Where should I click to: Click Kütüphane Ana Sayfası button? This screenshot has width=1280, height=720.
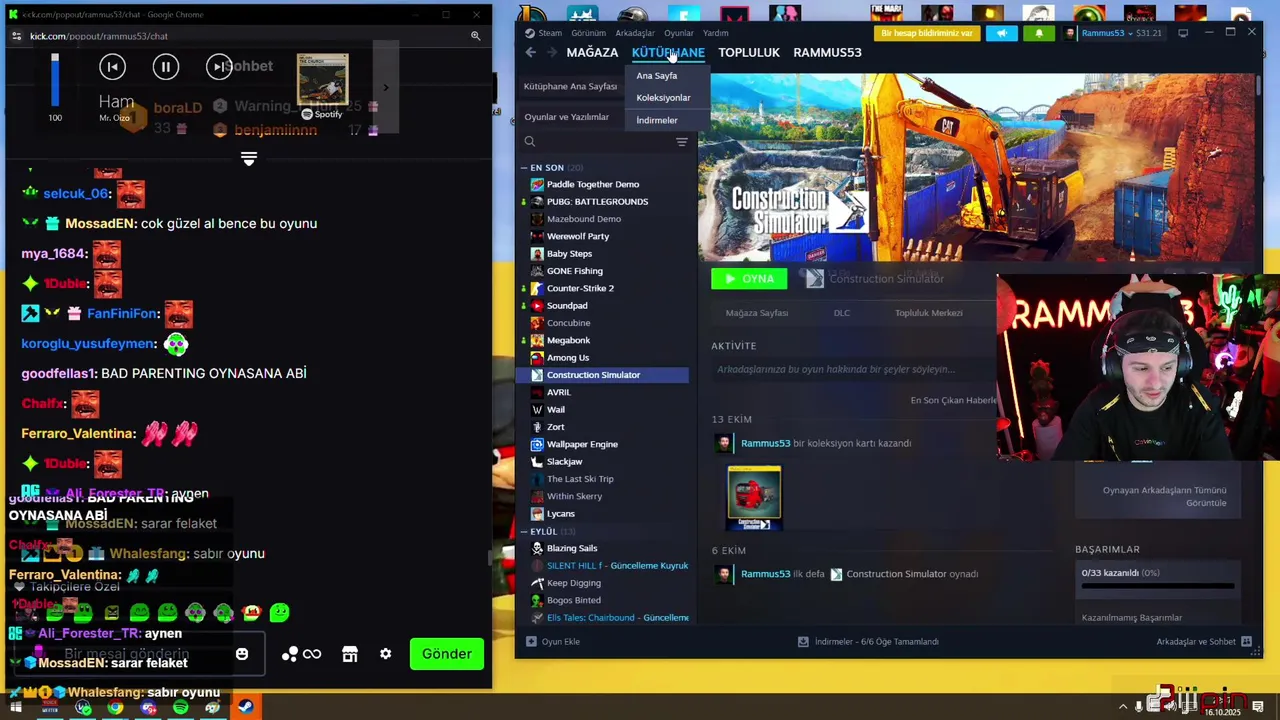(570, 86)
